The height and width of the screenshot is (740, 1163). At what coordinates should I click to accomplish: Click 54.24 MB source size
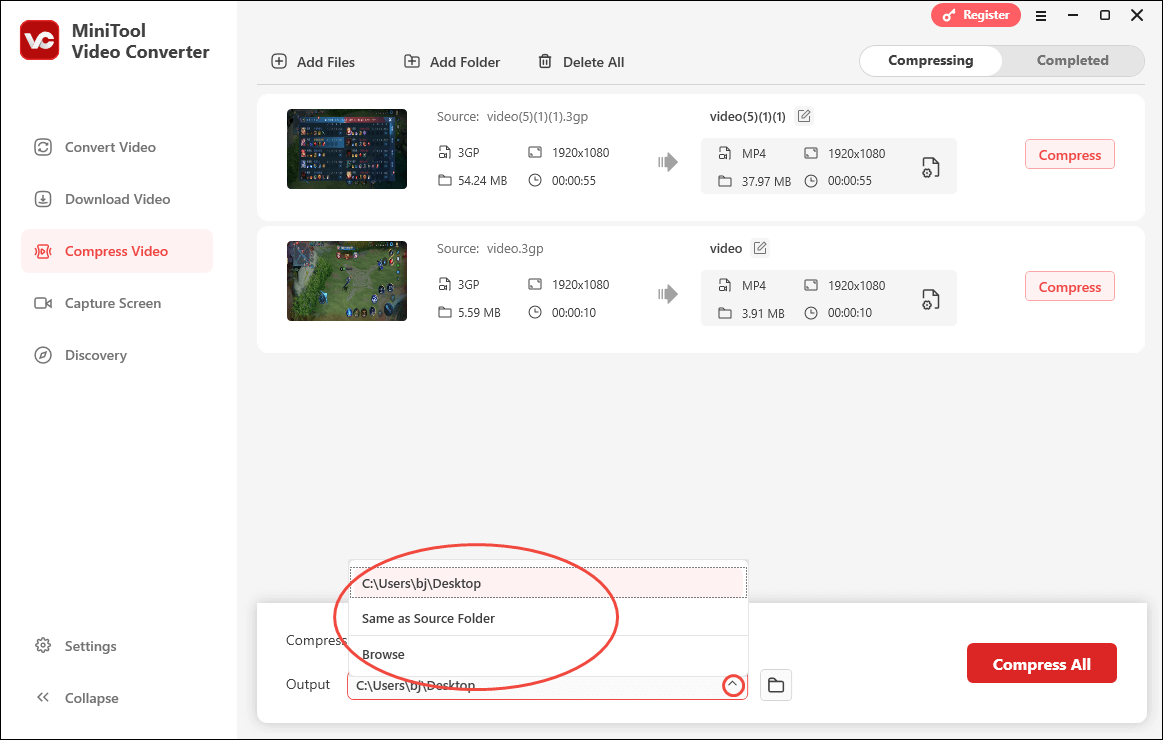coord(482,180)
